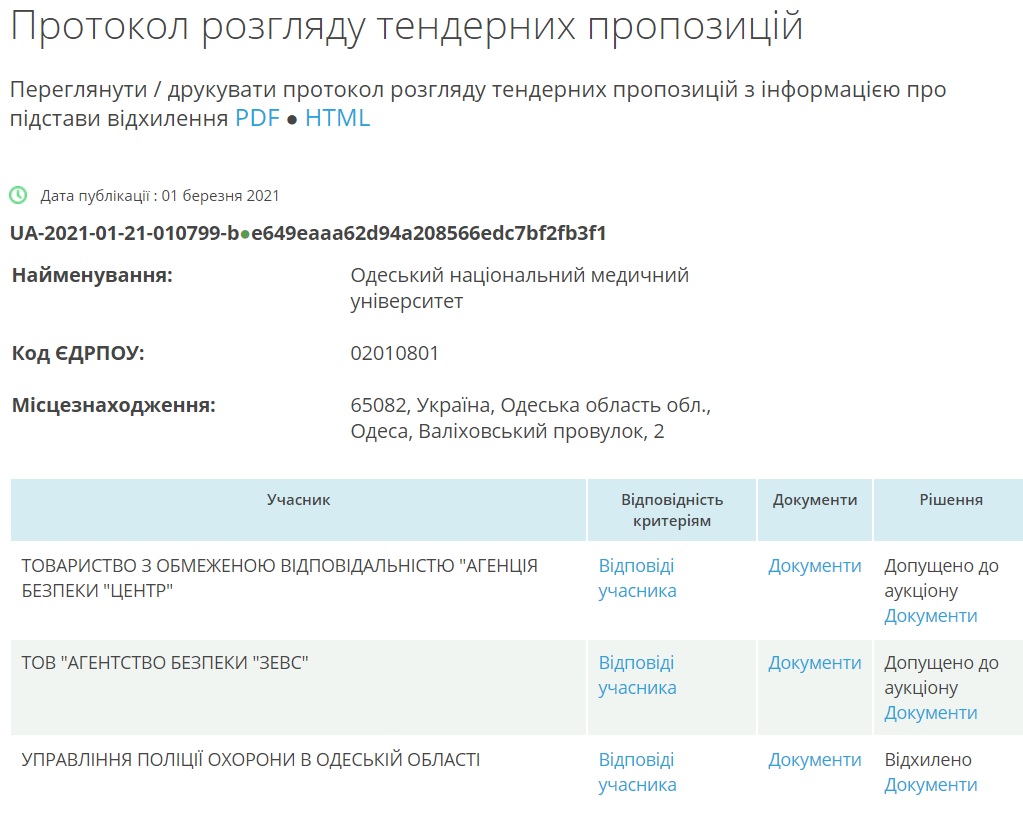Open decision Документи under Допущено for ЗЕВС
Screen dimensions: 1023x813
tap(930, 713)
